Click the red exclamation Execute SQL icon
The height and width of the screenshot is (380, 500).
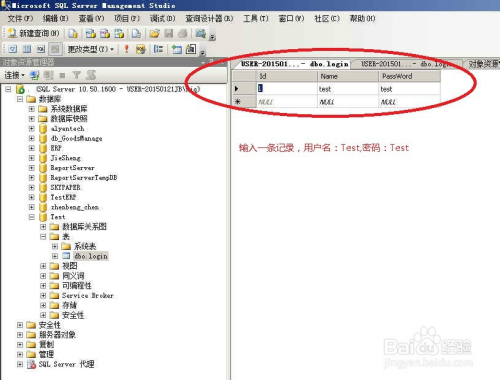point(126,49)
